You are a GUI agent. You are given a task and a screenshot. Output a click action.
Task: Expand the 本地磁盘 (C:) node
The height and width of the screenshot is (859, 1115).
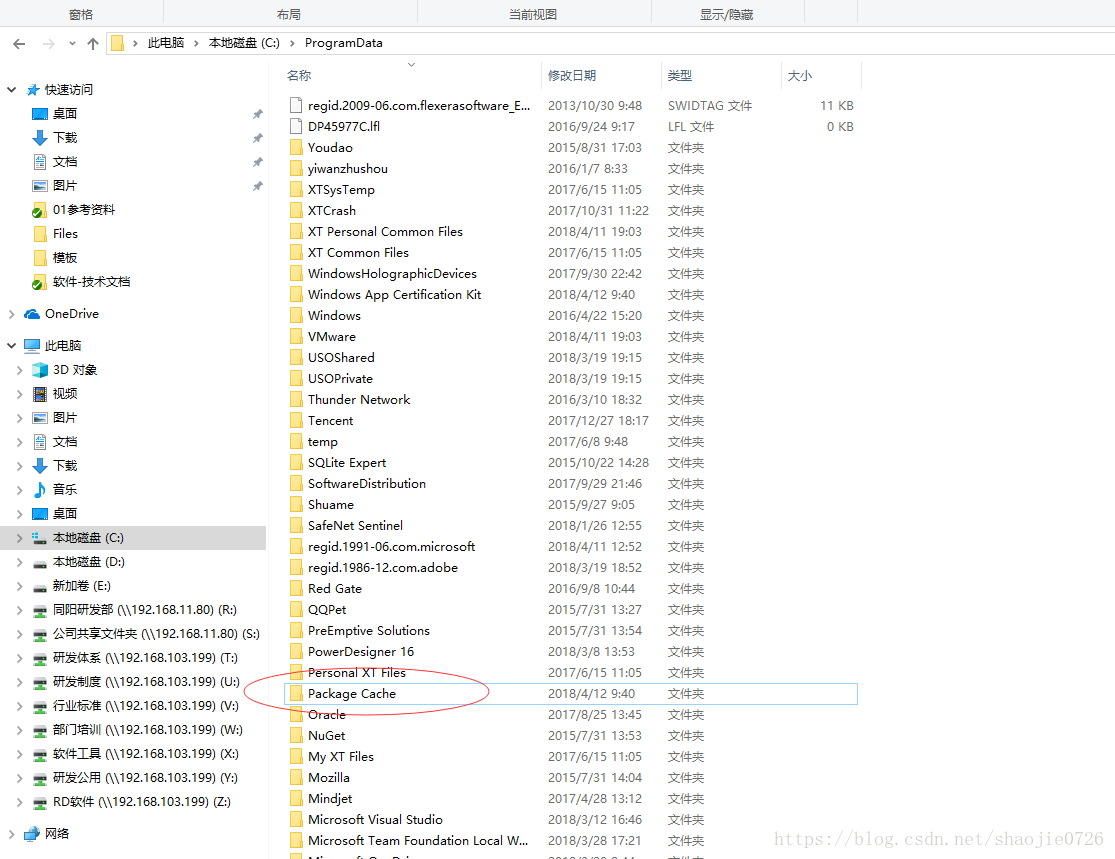19,538
